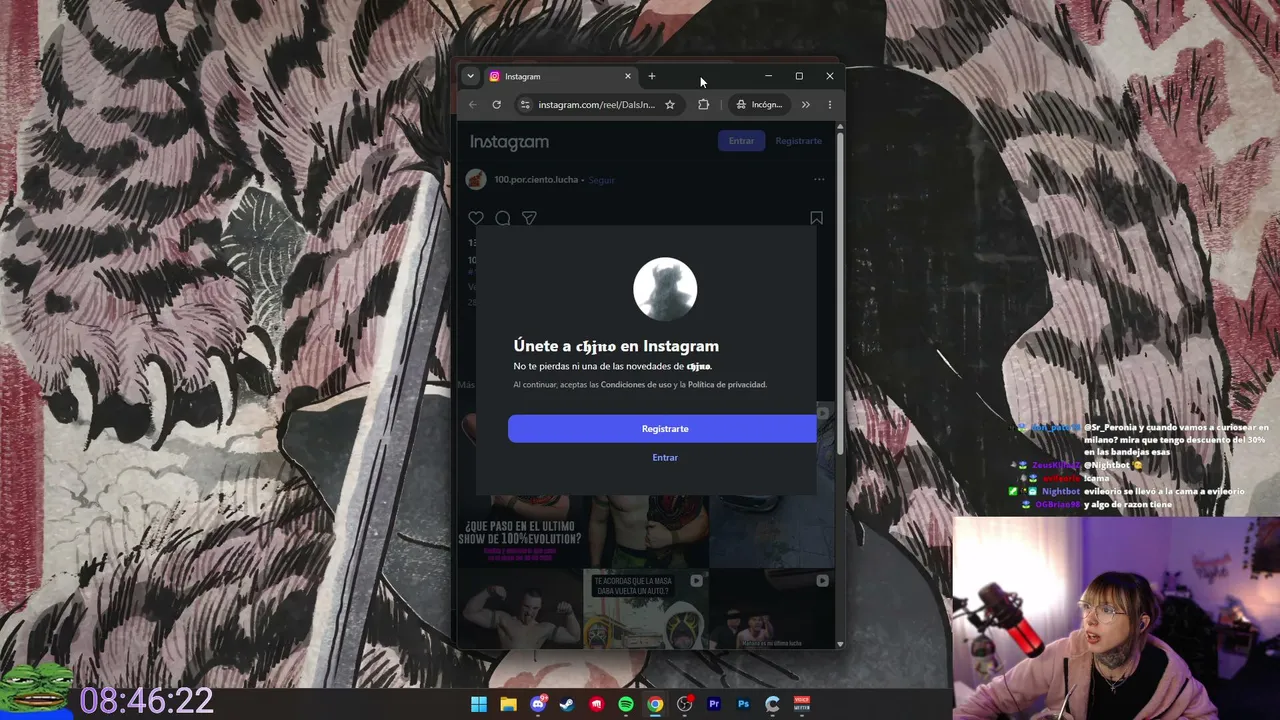This screenshot has width=1280, height=720.
Task: Open the 100.por.ciento.lucha username link
Action: pyautogui.click(x=536, y=180)
